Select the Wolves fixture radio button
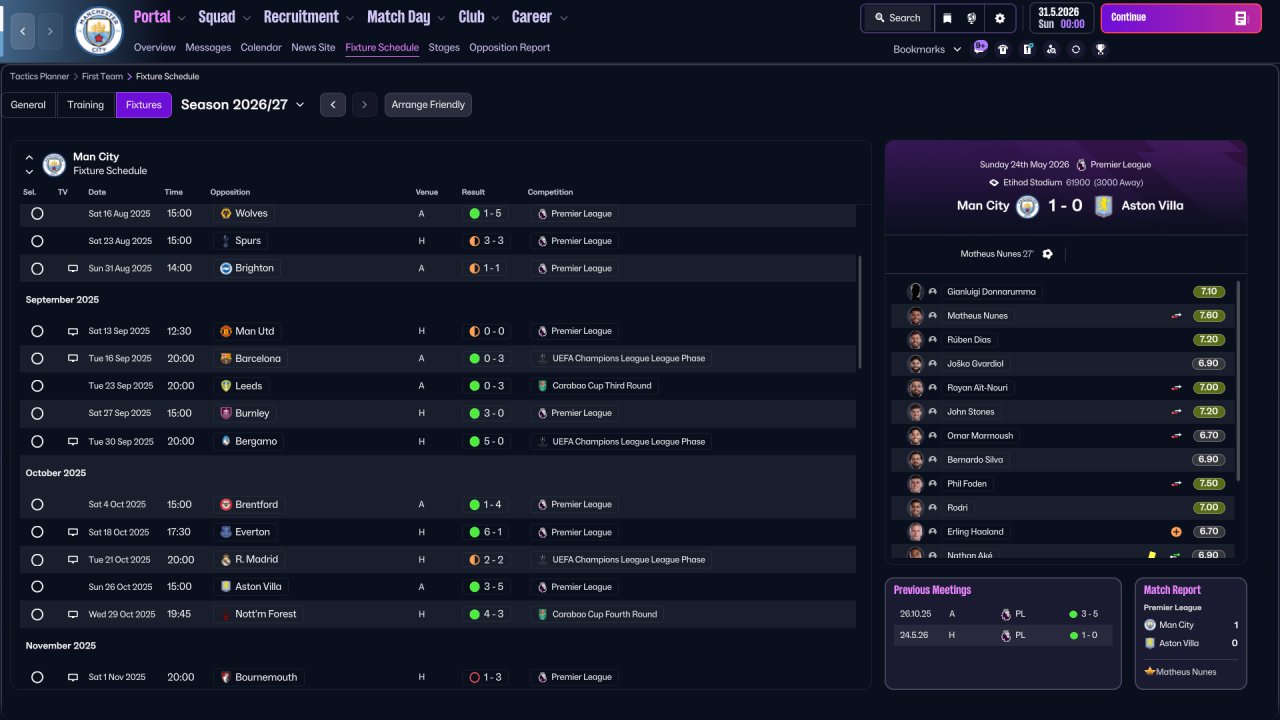 [x=37, y=213]
